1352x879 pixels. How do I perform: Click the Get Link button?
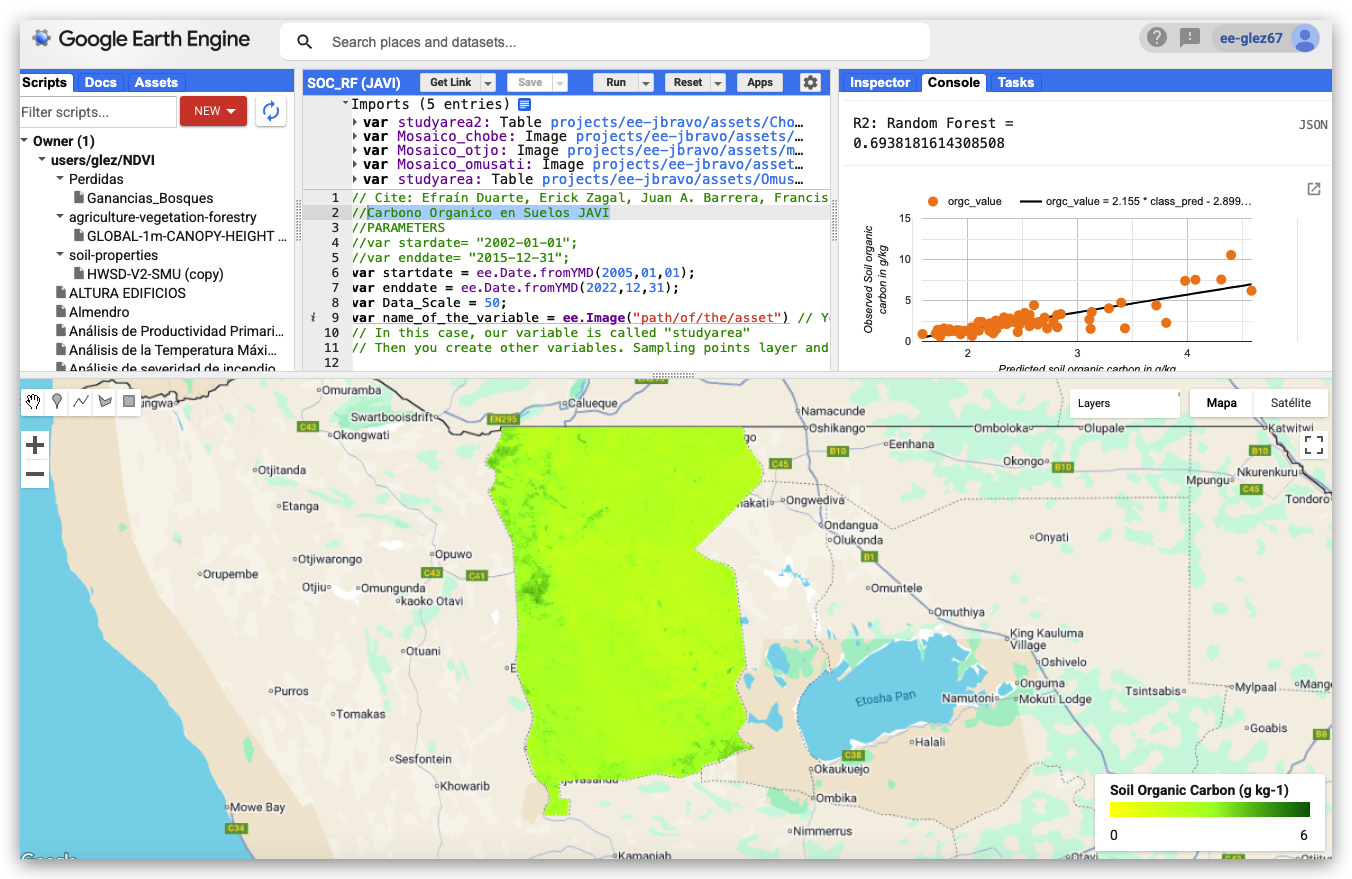(450, 83)
